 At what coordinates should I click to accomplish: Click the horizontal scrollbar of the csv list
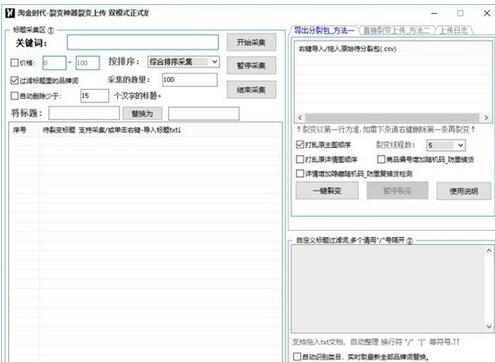point(393,118)
